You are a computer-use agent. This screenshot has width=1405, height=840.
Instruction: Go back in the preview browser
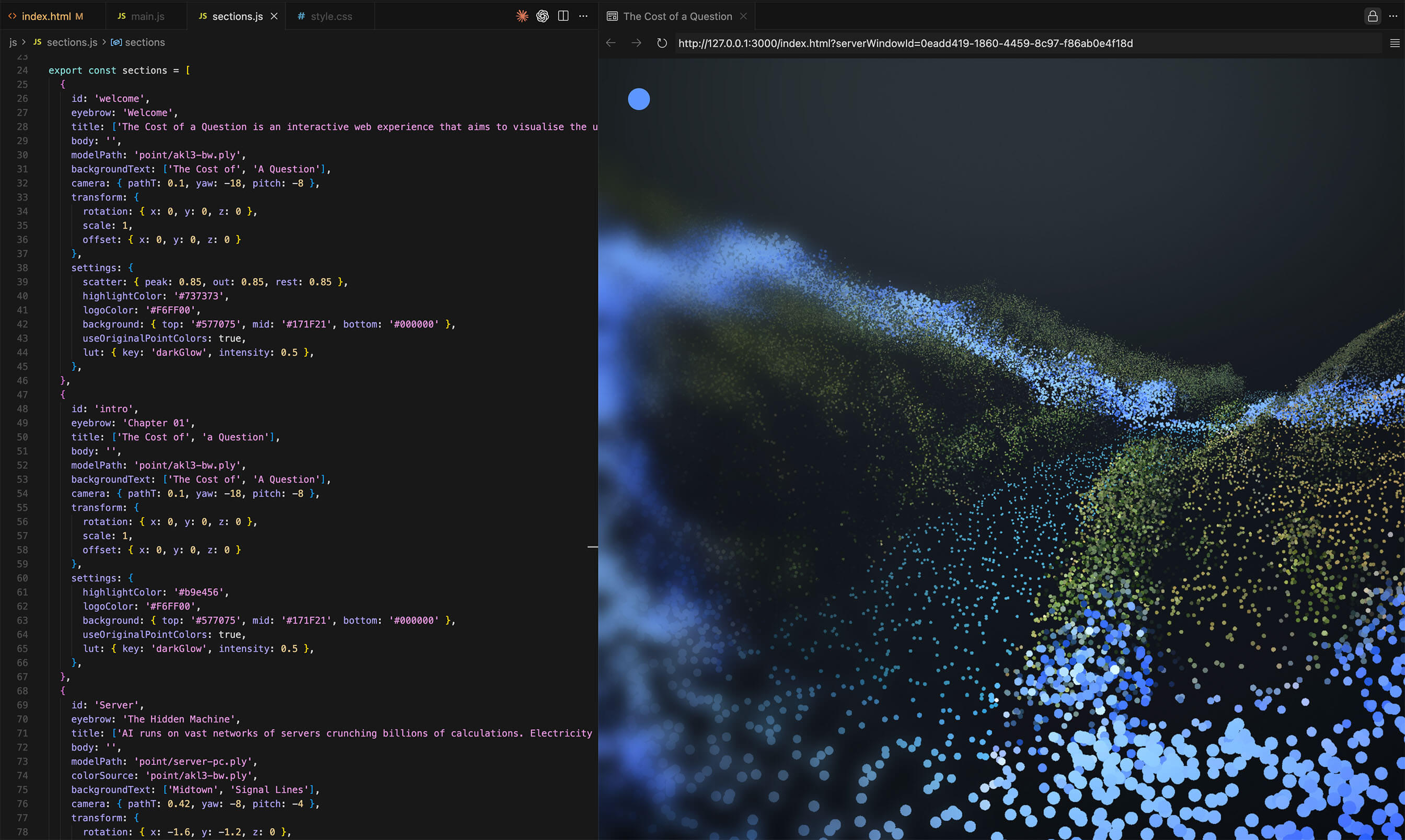pyautogui.click(x=611, y=43)
